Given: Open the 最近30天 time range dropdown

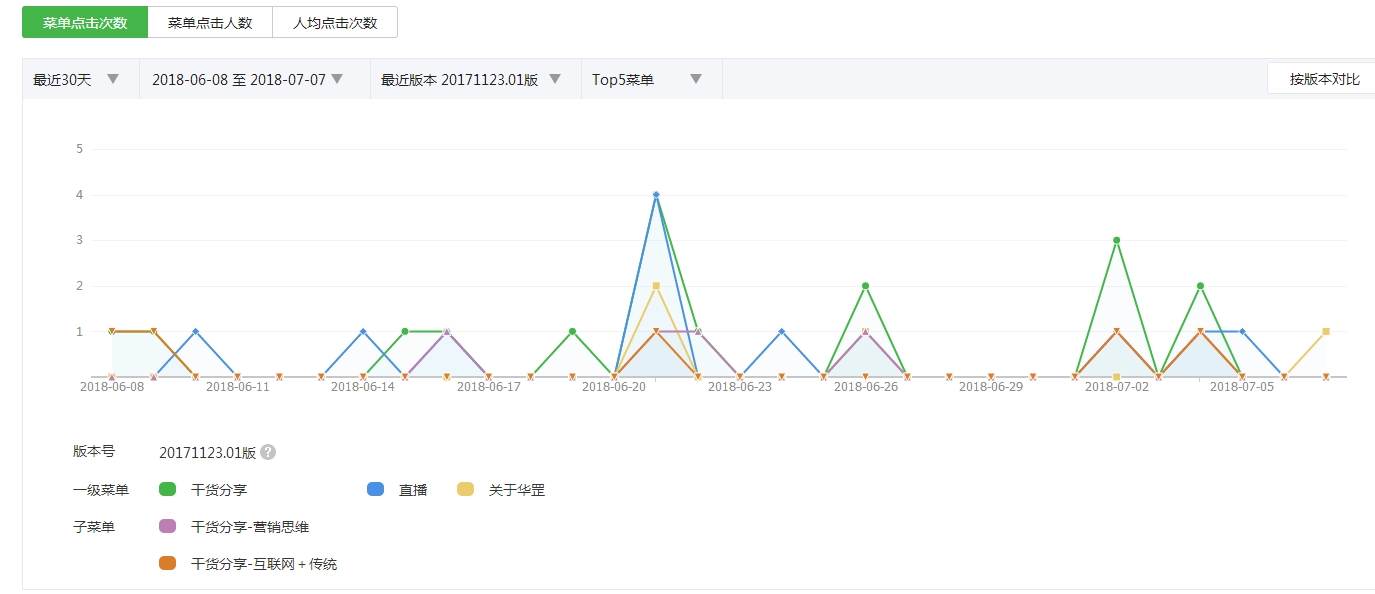Looking at the screenshot, I should pos(76,79).
